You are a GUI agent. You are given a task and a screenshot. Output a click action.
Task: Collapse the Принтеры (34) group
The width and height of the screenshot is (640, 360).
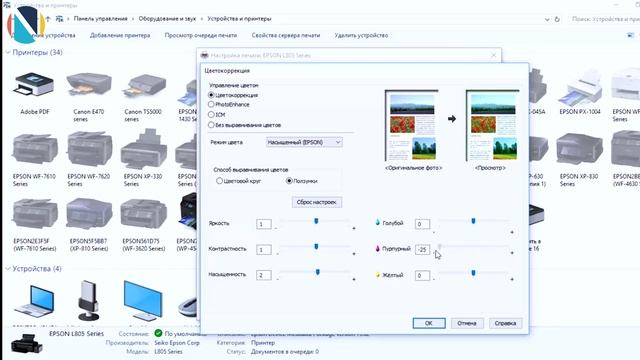[7, 52]
